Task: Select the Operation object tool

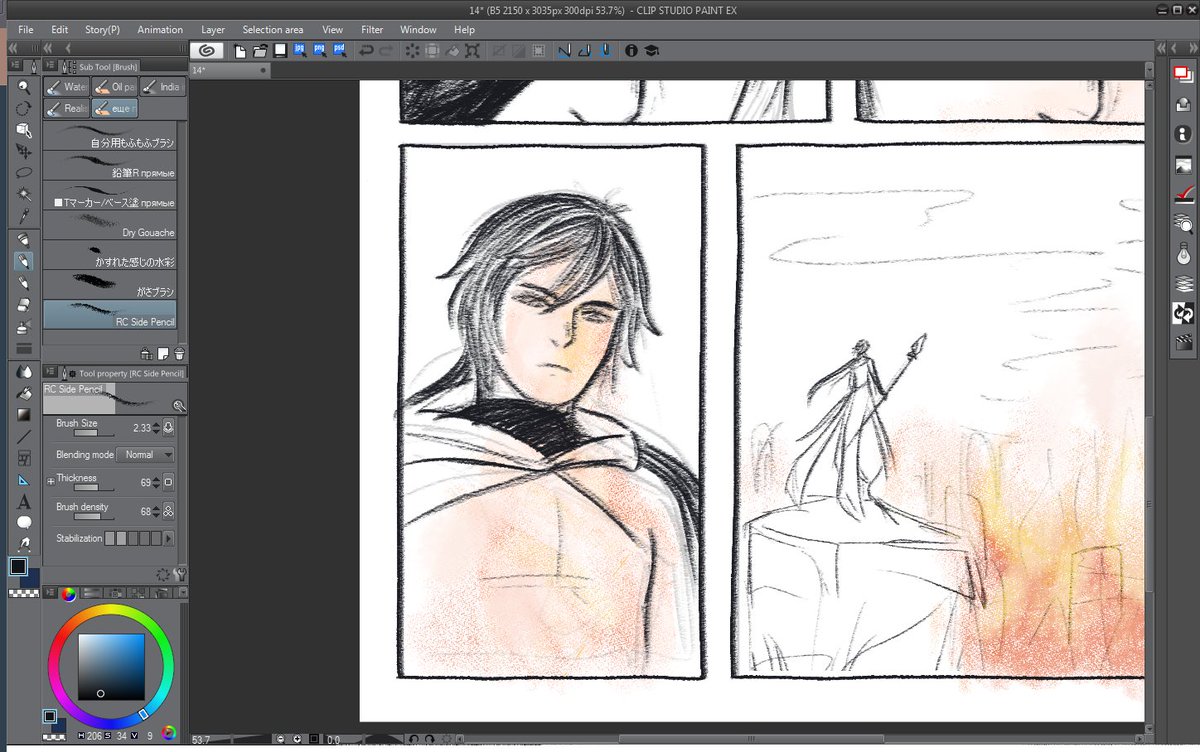Action: (24, 130)
